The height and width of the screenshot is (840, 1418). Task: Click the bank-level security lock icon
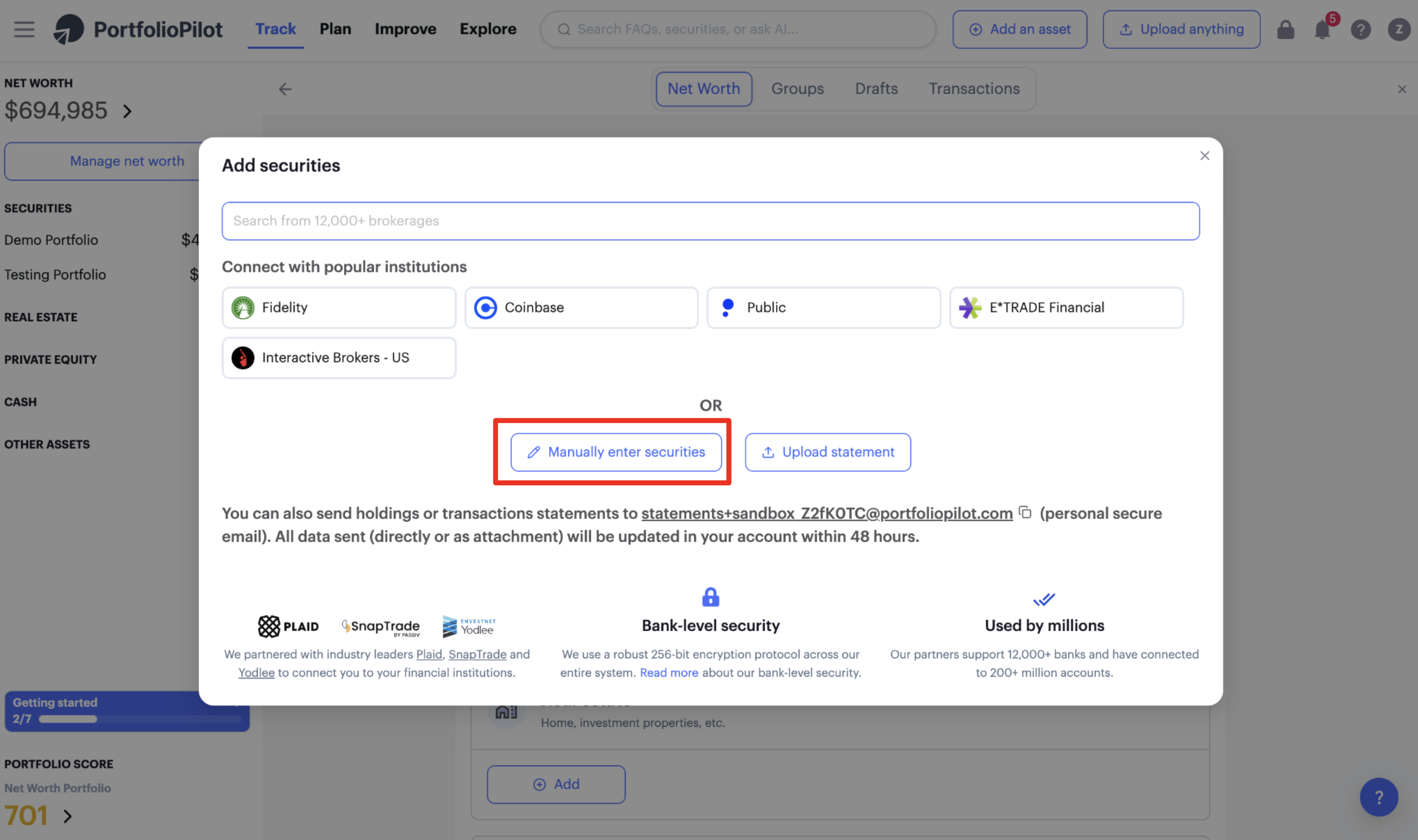(711, 597)
